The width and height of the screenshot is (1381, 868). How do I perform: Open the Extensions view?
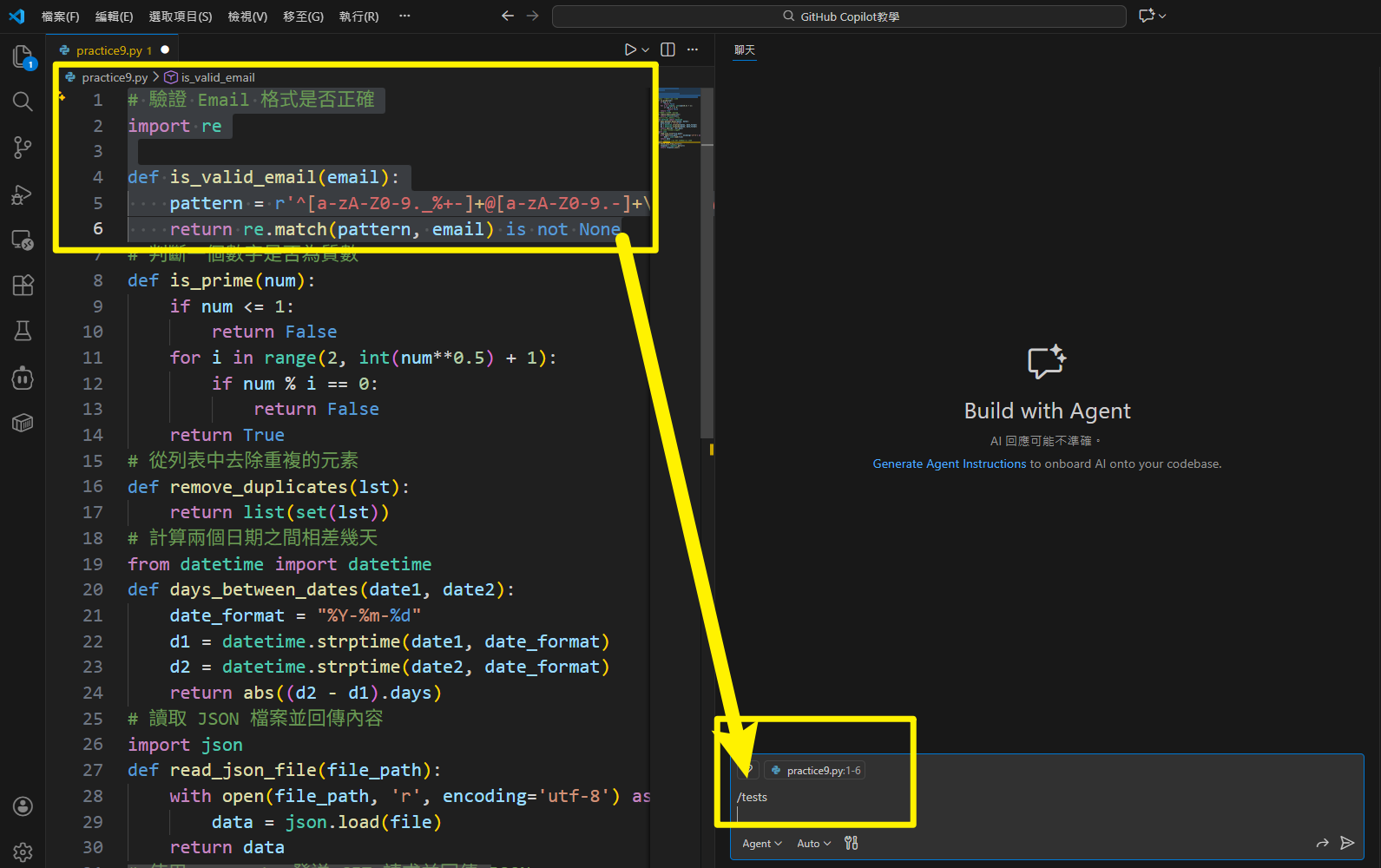[x=23, y=285]
